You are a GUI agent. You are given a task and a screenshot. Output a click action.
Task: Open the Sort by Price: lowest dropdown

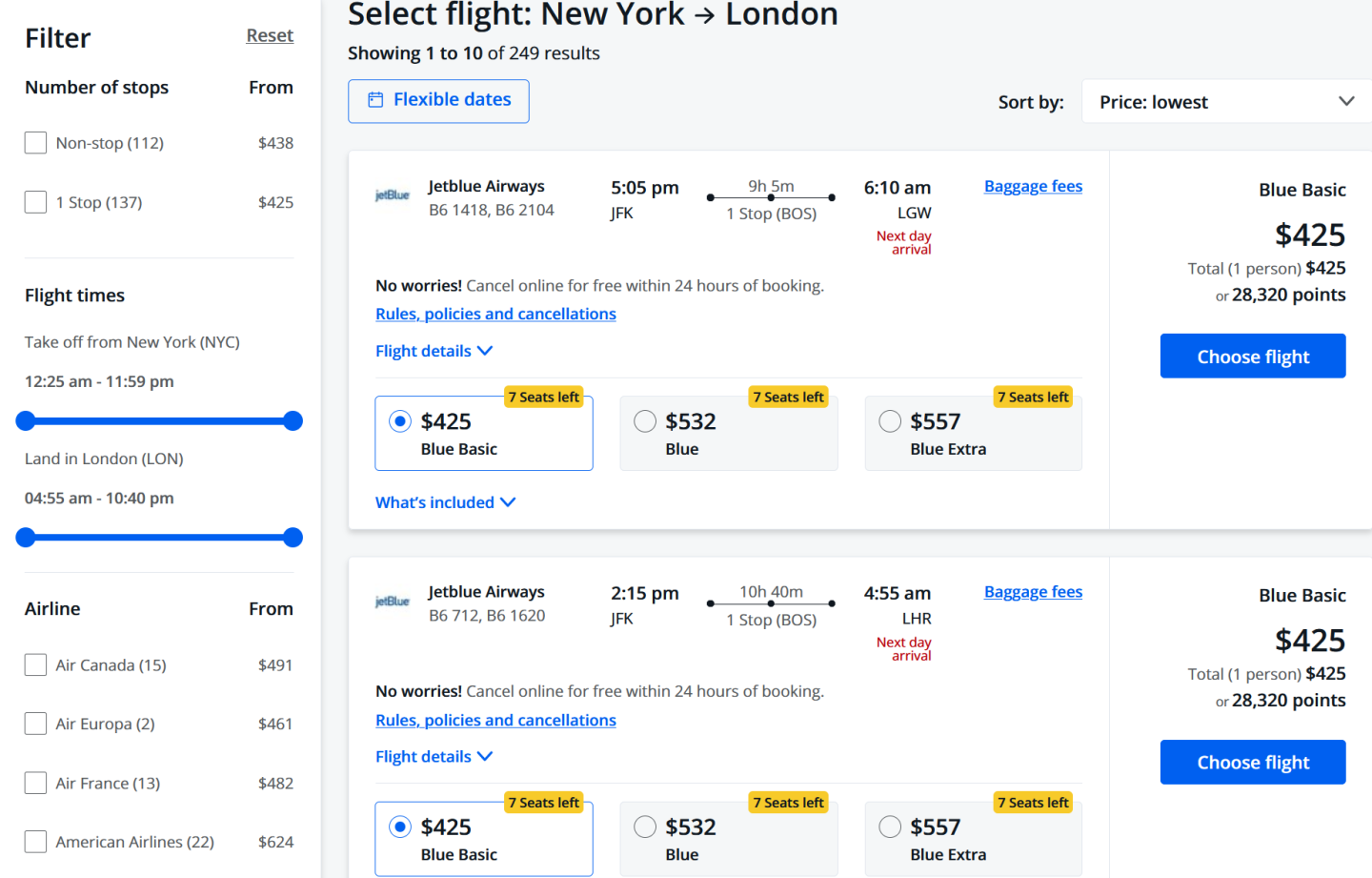click(1226, 102)
